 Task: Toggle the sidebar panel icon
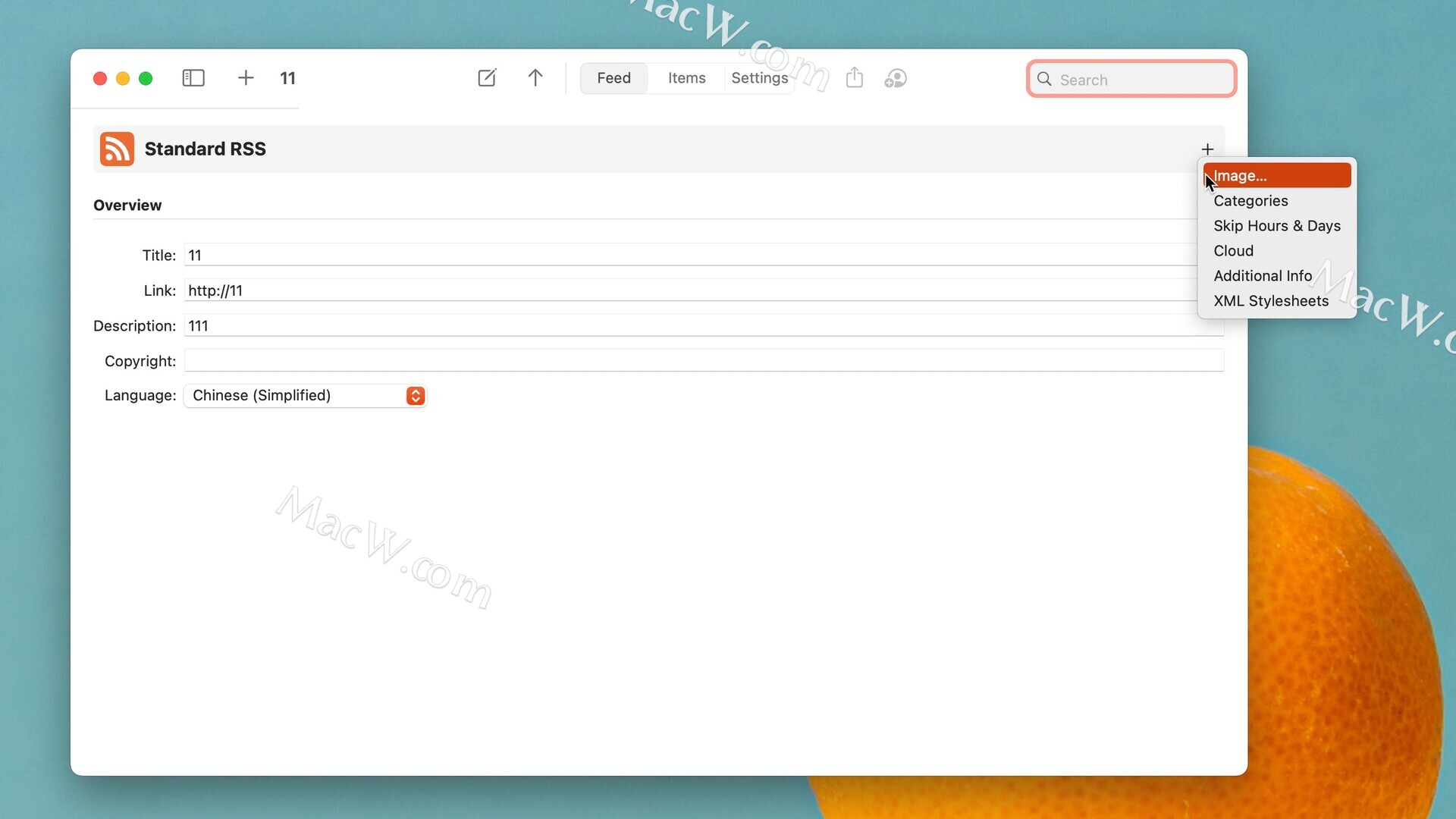[x=193, y=78]
